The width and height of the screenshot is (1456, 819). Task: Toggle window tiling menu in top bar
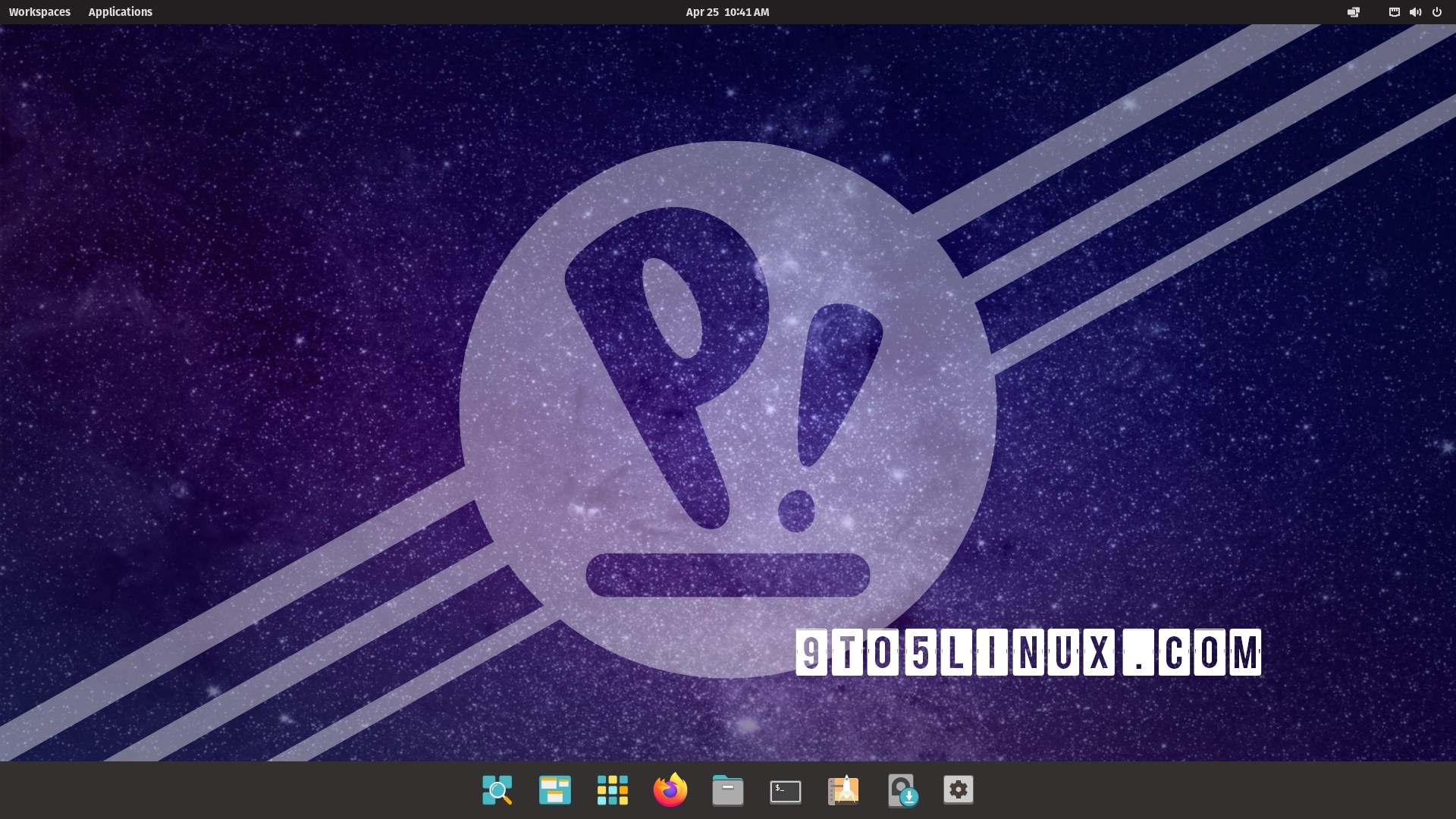[x=1354, y=12]
